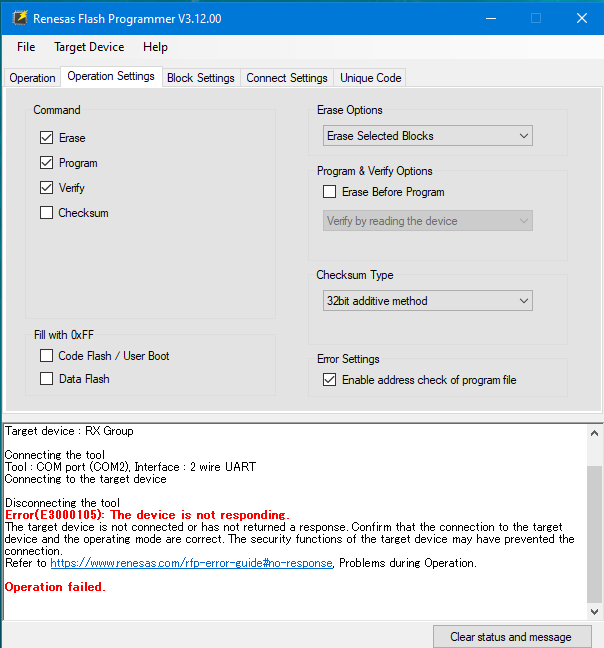This screenshot has width=604, height=648.
Task: Switch to the Block Settings tab
Action: click(x=200, y=78)
